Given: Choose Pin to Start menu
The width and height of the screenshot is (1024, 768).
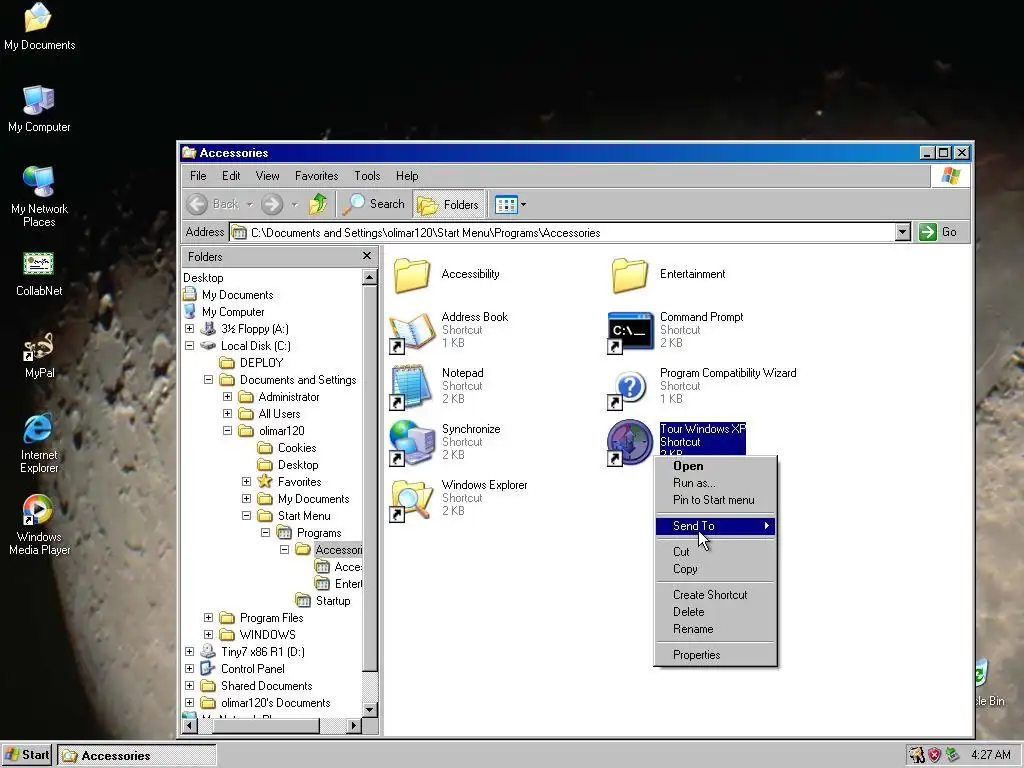Looking at the screenshot, I should 715,500.
